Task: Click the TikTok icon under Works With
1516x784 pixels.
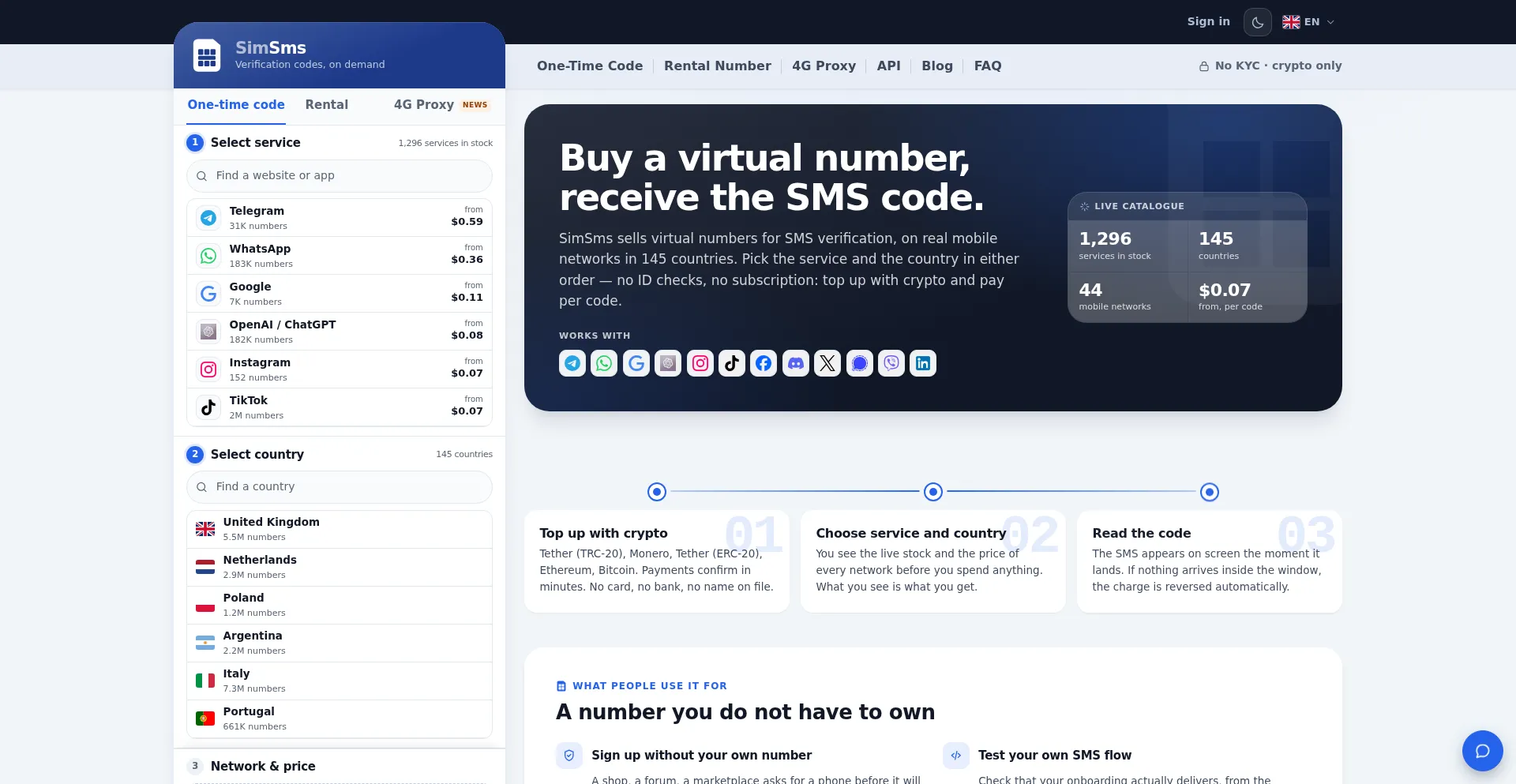Action: pyautogui.click(x=732, y=363)
